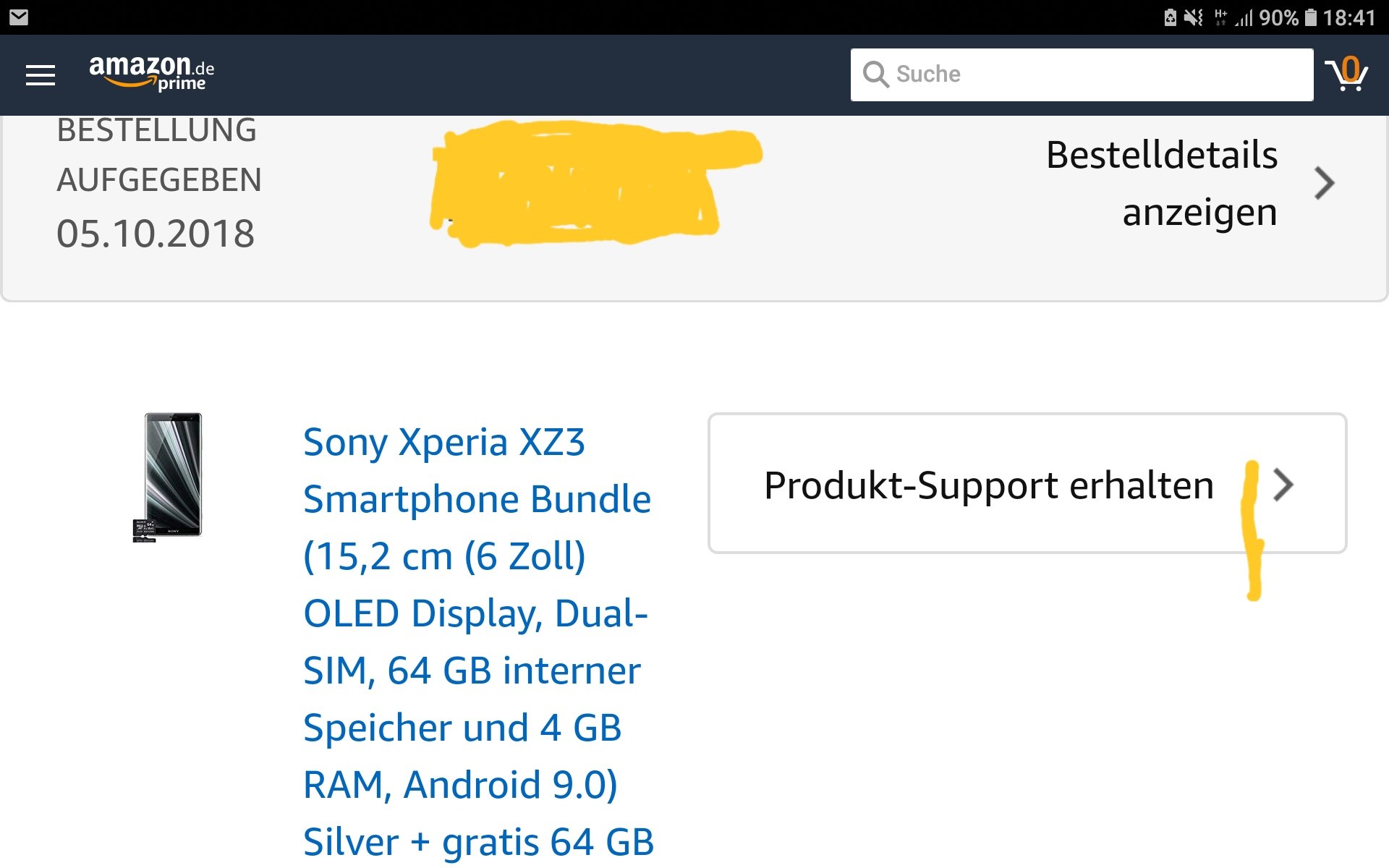The width and height of the screenshot is (1389, 868).
Task: Tap the H+ mobile data indicator
Action: point(1220,17)
